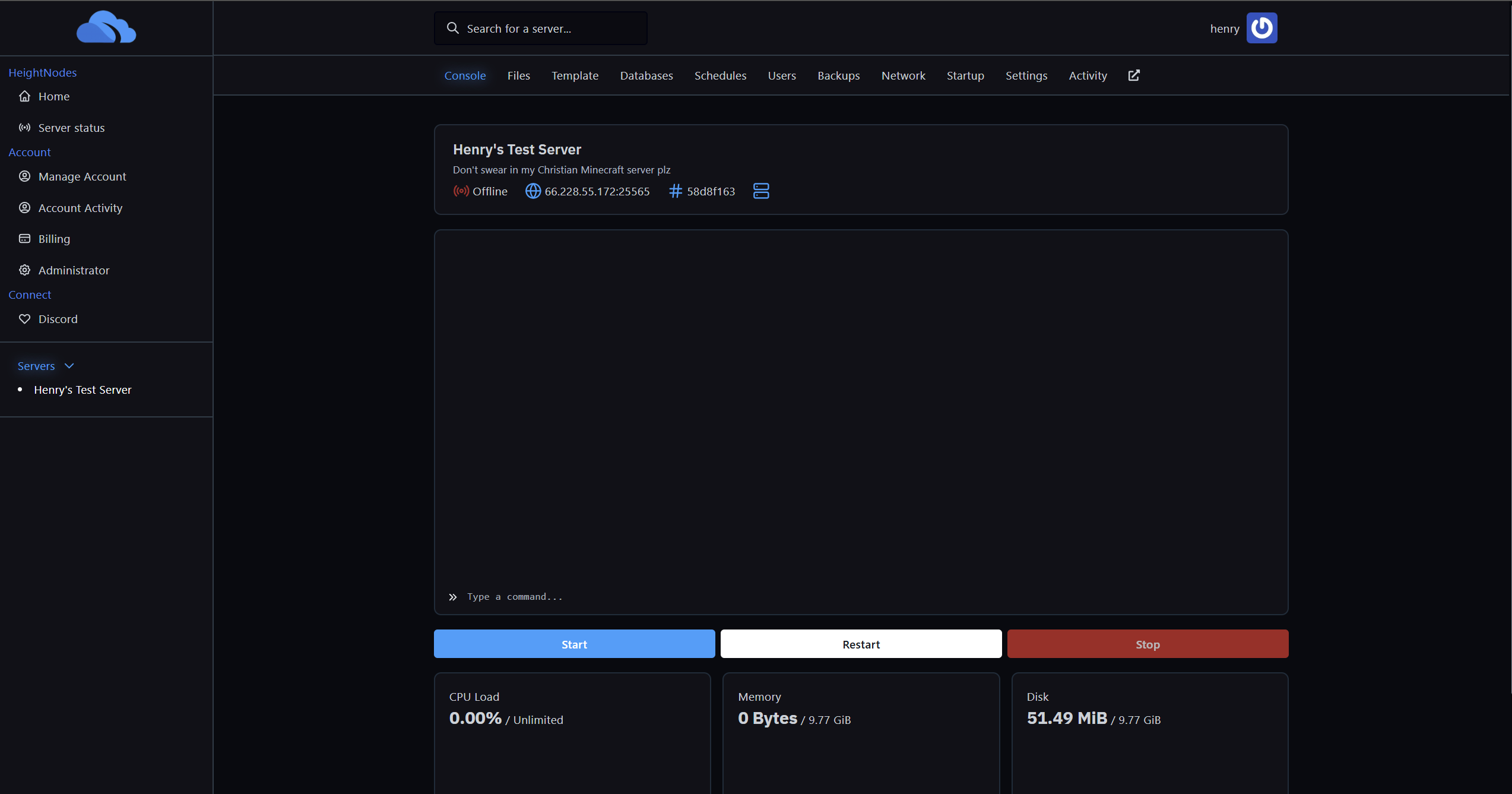Open the Backups tab
Viewport: 1512px width, 794px height.
838,75
